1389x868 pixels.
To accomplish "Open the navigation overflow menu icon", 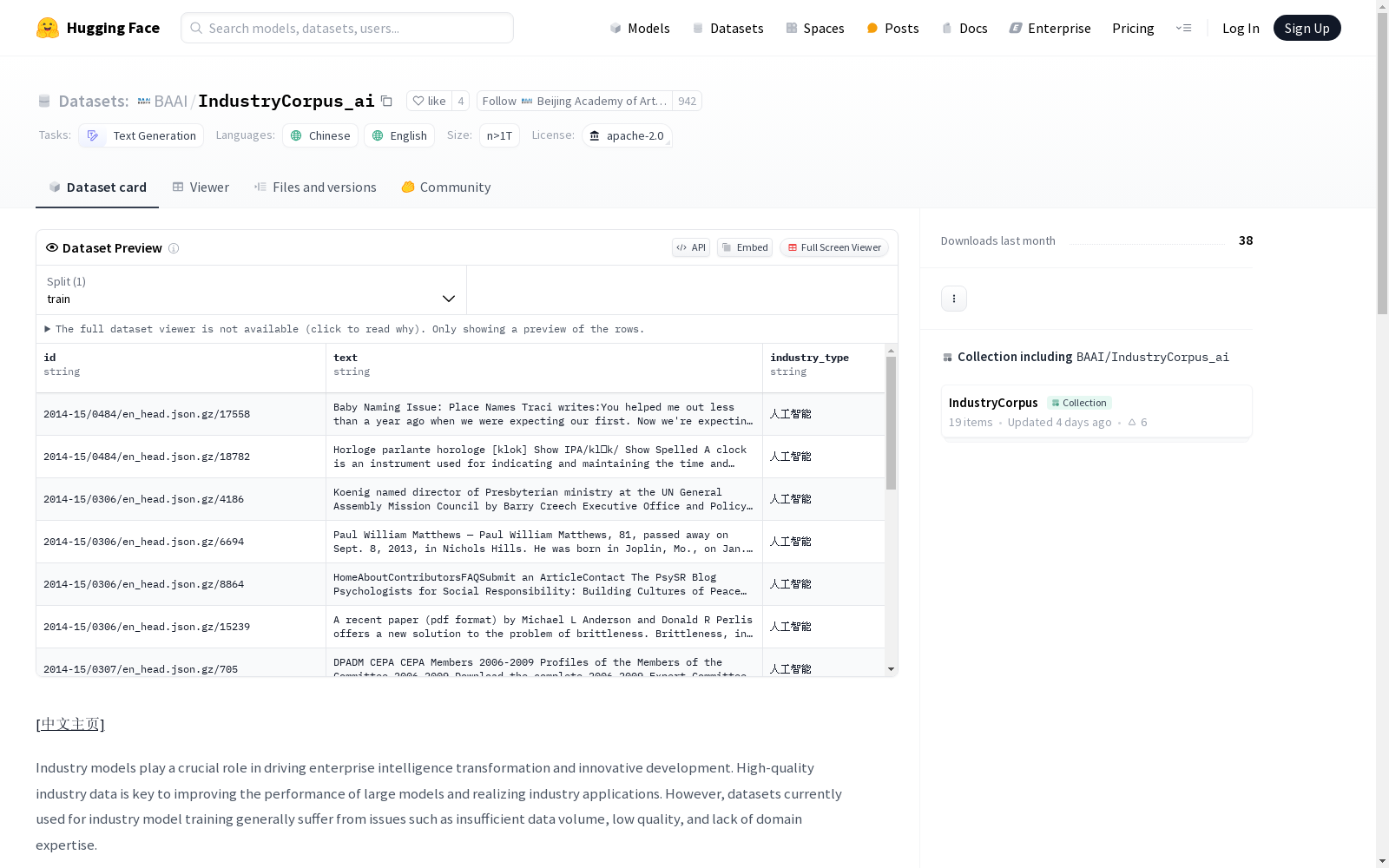I will [x=1183, y=28].
